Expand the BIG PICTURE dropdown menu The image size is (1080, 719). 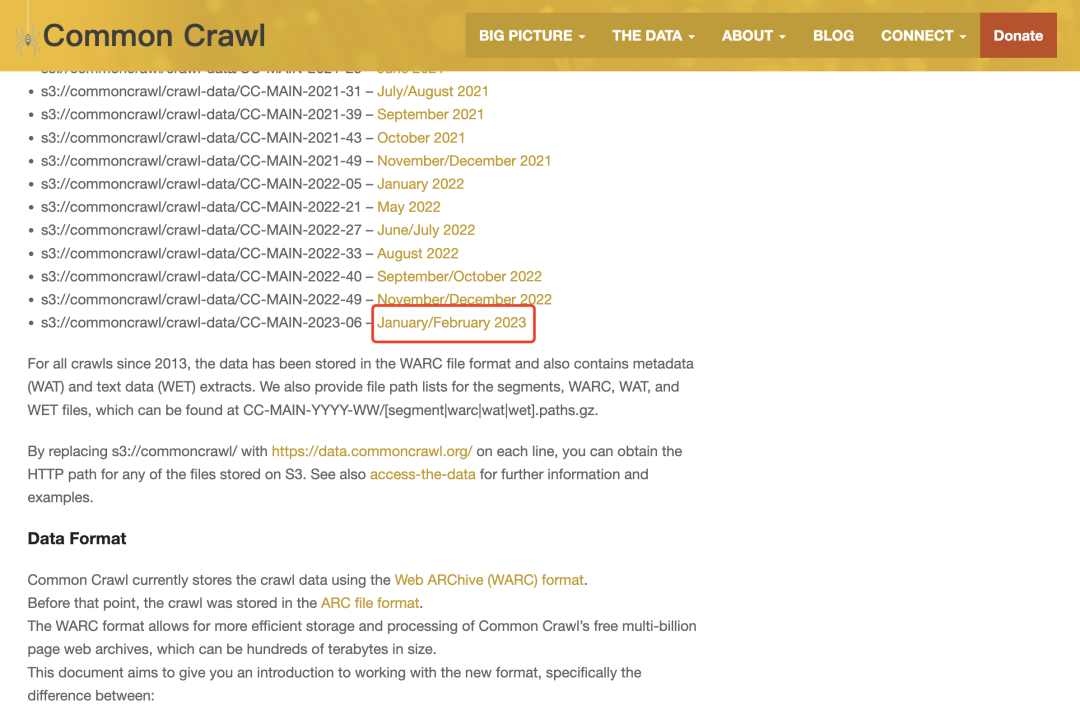[532, 36]
